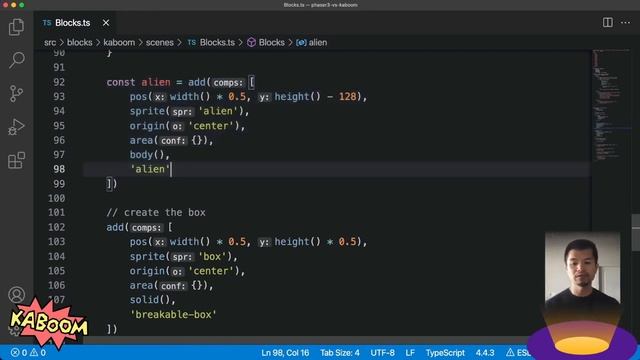Click the window title text in title bar
The height and width of the screenshot is (360, 640).
(x=320, y=5)
